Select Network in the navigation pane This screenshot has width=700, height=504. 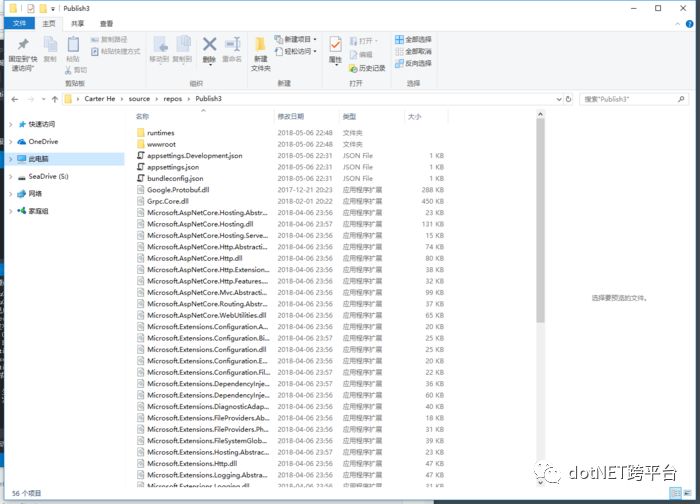coord(35,194)
